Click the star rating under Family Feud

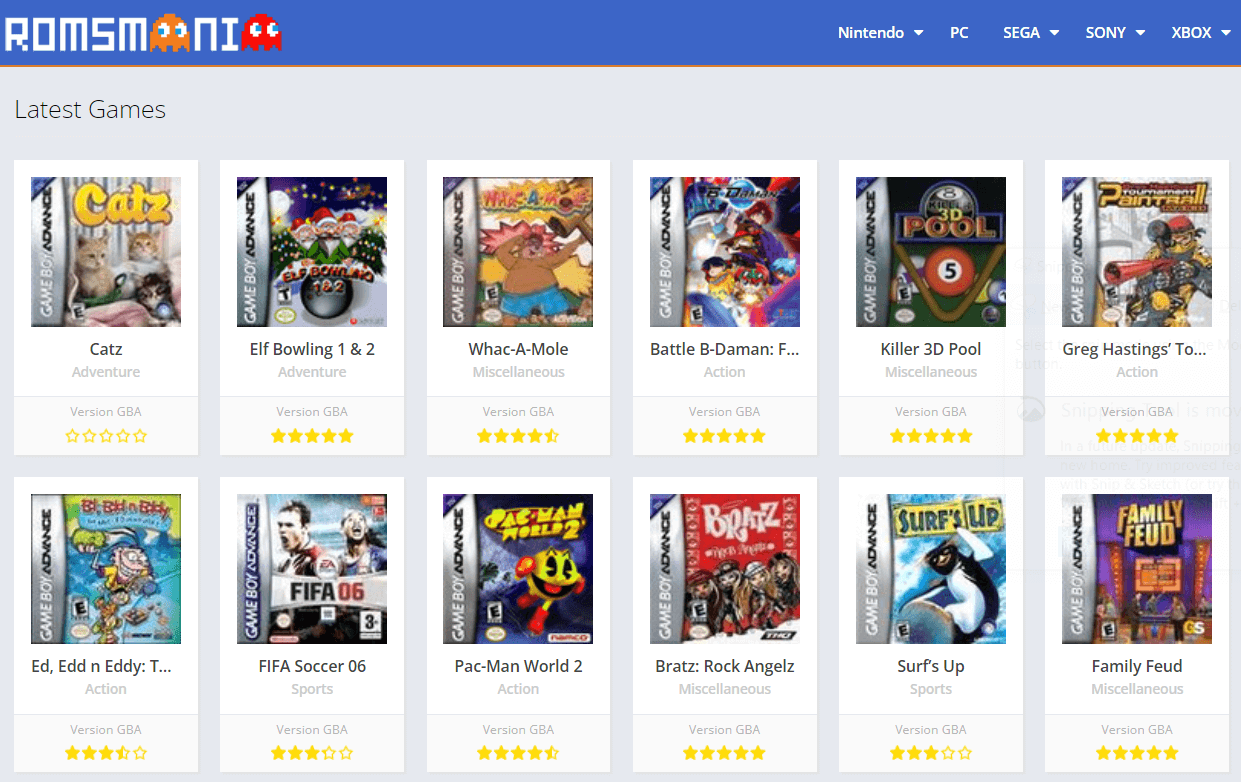point(1137,753)
